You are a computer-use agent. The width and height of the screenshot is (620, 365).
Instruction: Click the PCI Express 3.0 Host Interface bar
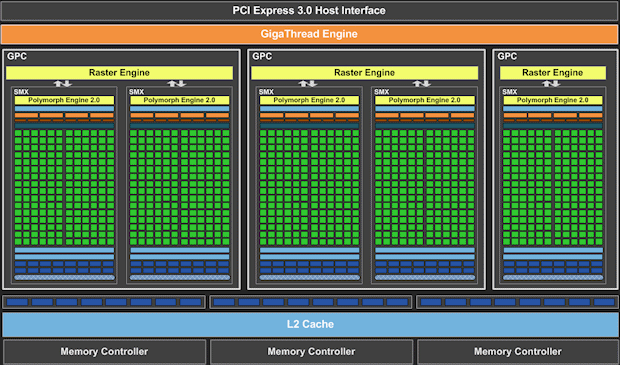coord(309,11)
